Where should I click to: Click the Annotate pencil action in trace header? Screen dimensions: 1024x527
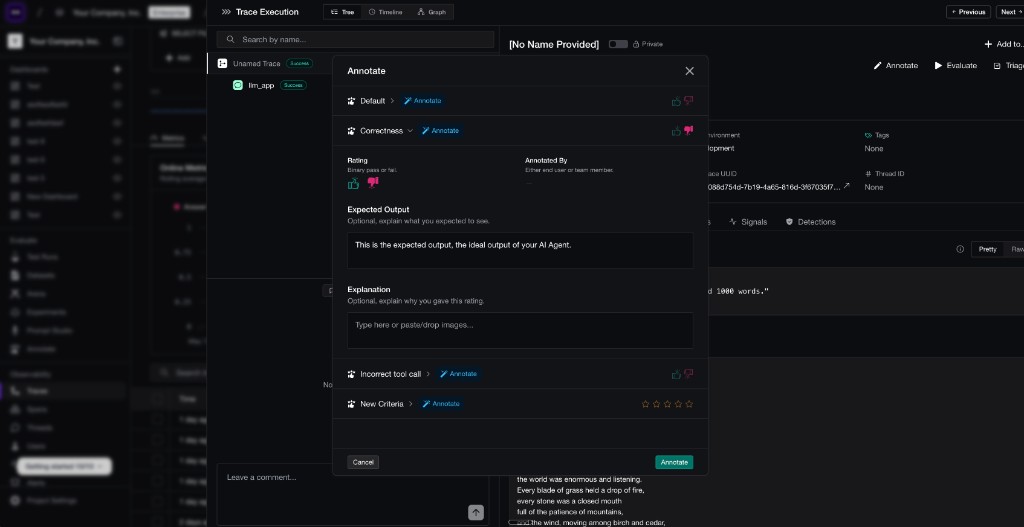pos(895,66)
